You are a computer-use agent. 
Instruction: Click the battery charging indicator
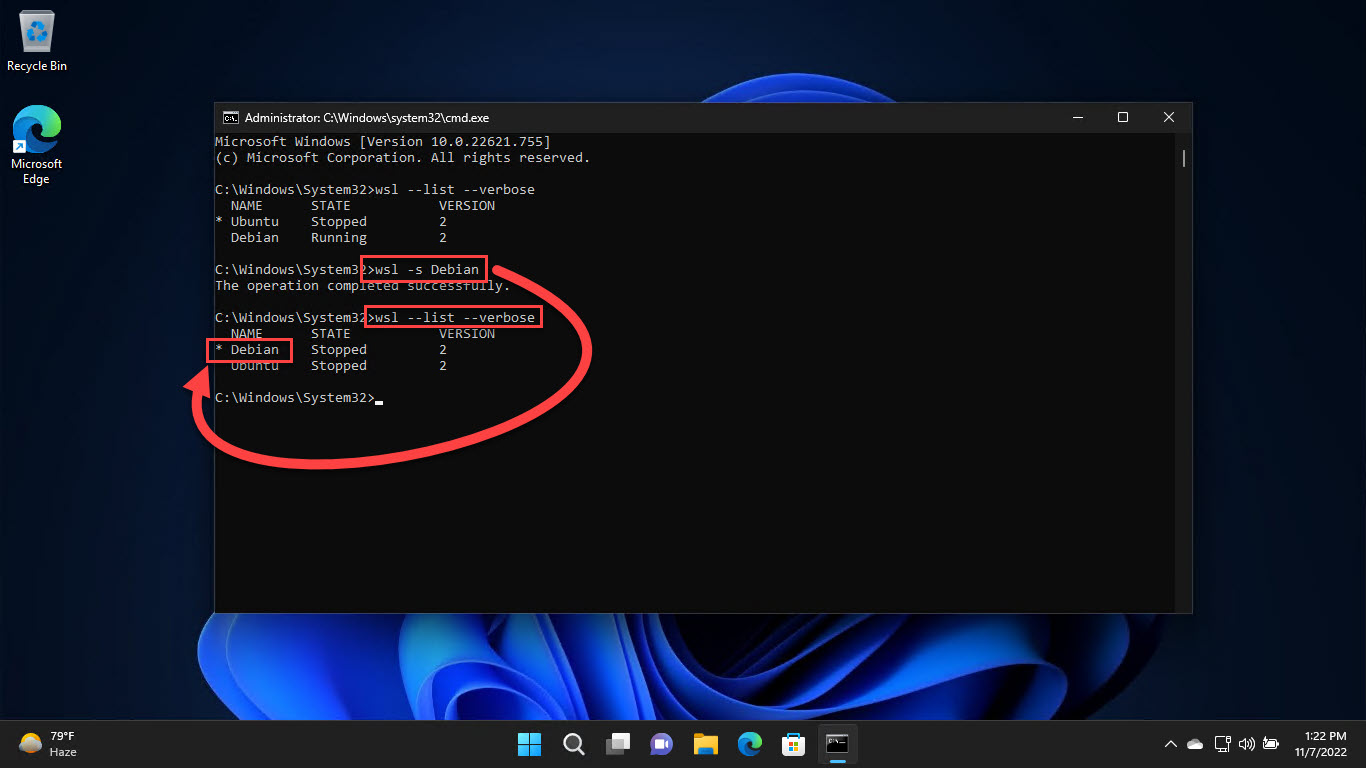click(1271, 744)
